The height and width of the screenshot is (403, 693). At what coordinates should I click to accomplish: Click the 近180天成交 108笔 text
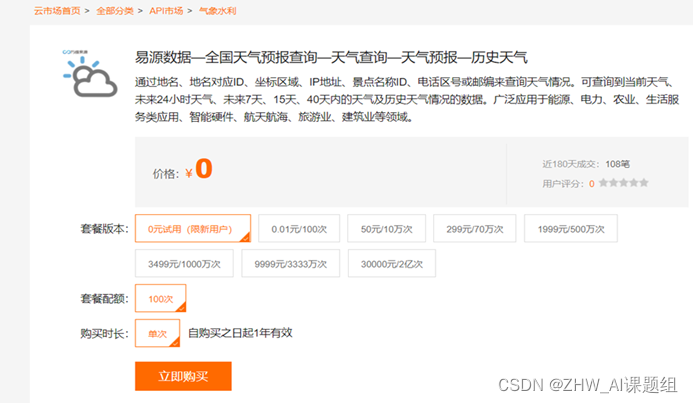[x=586, y=164]
